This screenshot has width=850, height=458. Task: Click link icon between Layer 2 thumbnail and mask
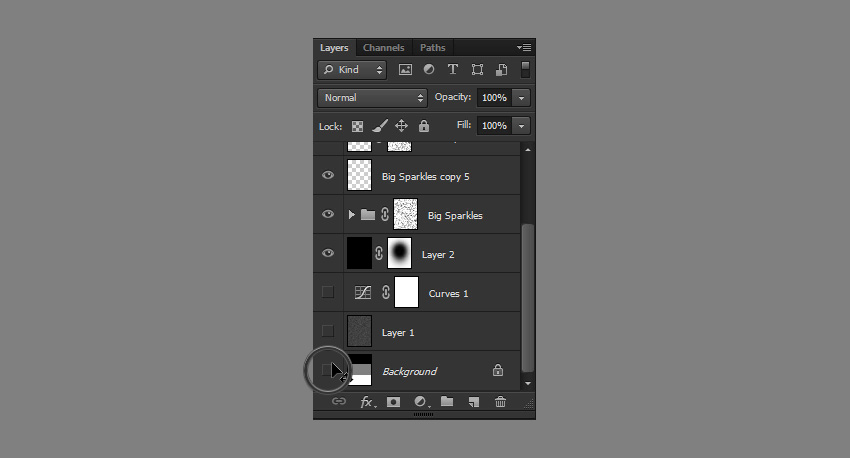point(379,253)
